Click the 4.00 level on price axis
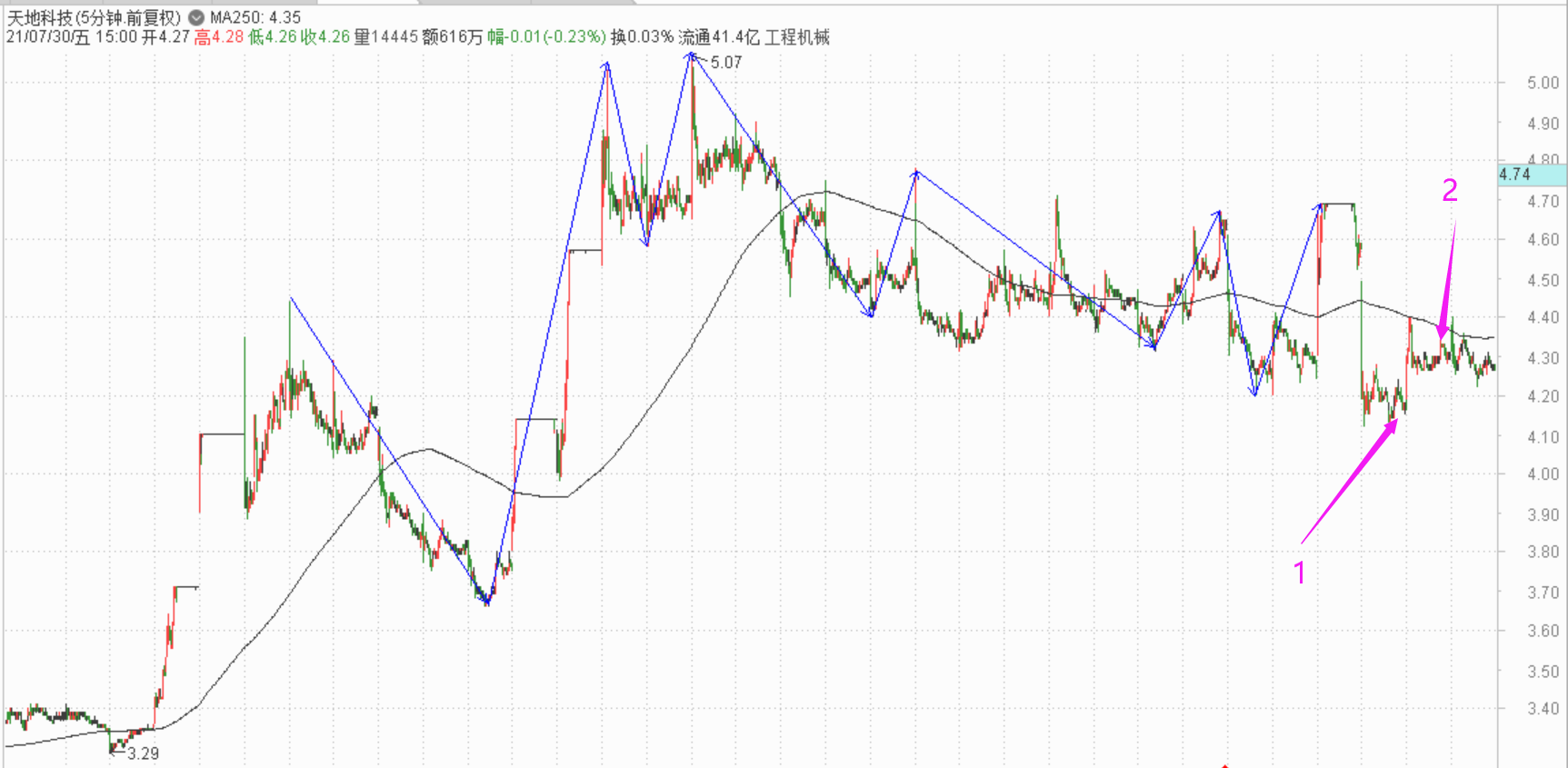 (x=1543, y=474)
